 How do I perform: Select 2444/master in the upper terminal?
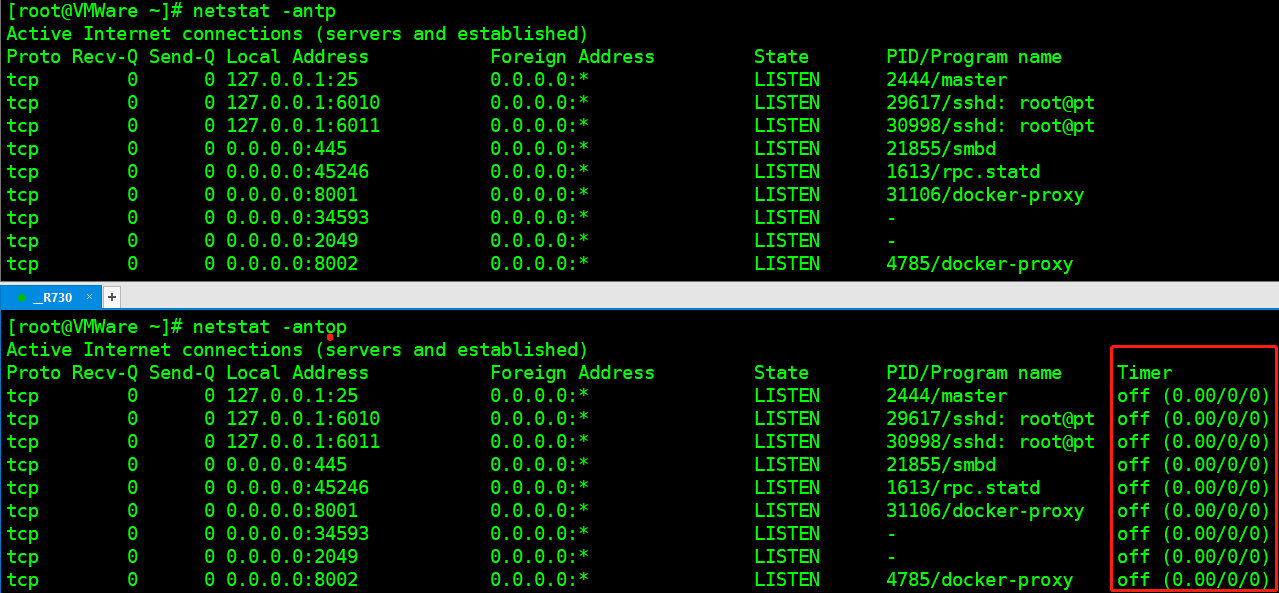(x=946, y=80)
